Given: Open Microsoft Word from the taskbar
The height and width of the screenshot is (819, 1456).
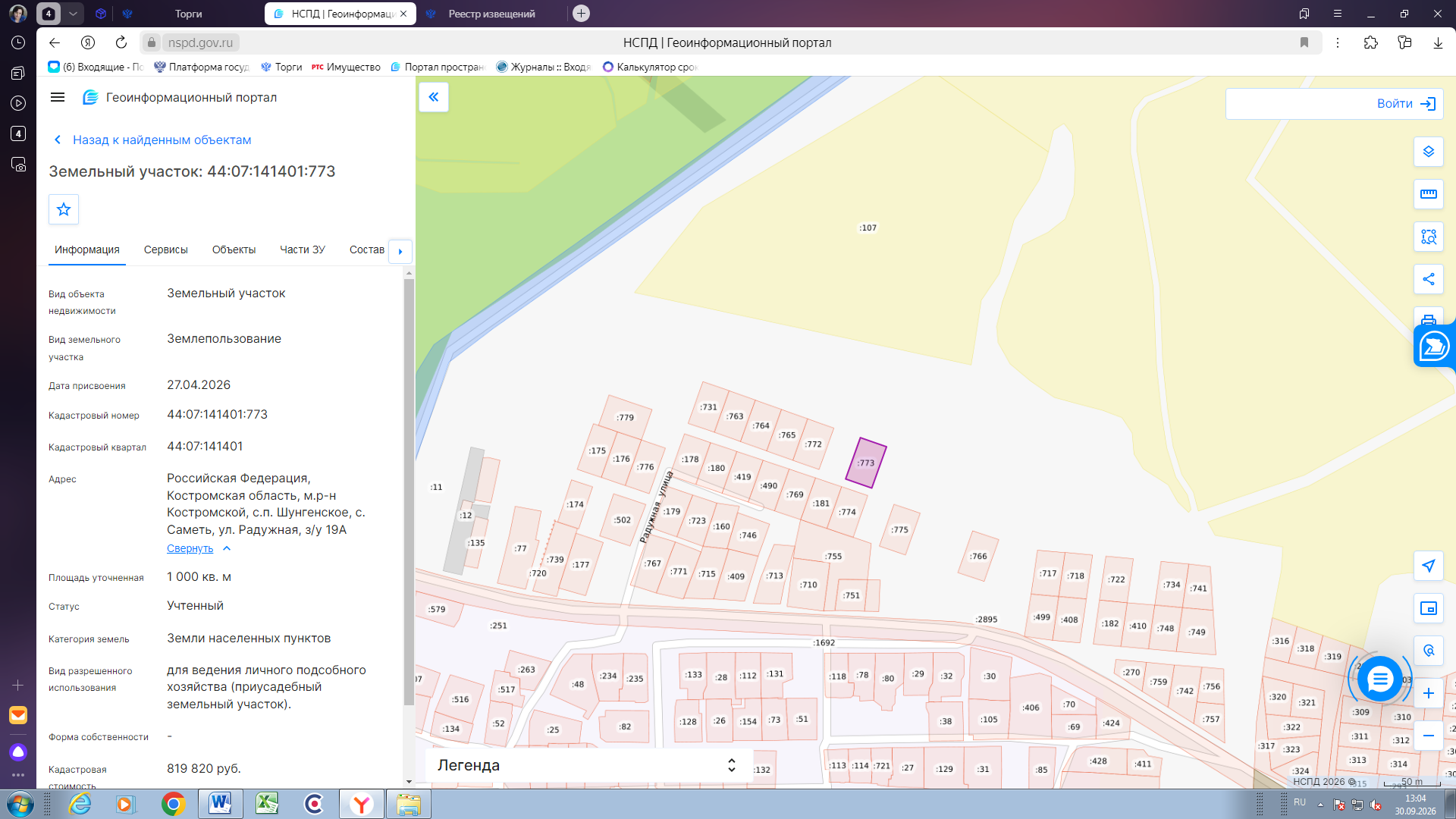Looking at the screenshot, I should click(x=221, y=804).
